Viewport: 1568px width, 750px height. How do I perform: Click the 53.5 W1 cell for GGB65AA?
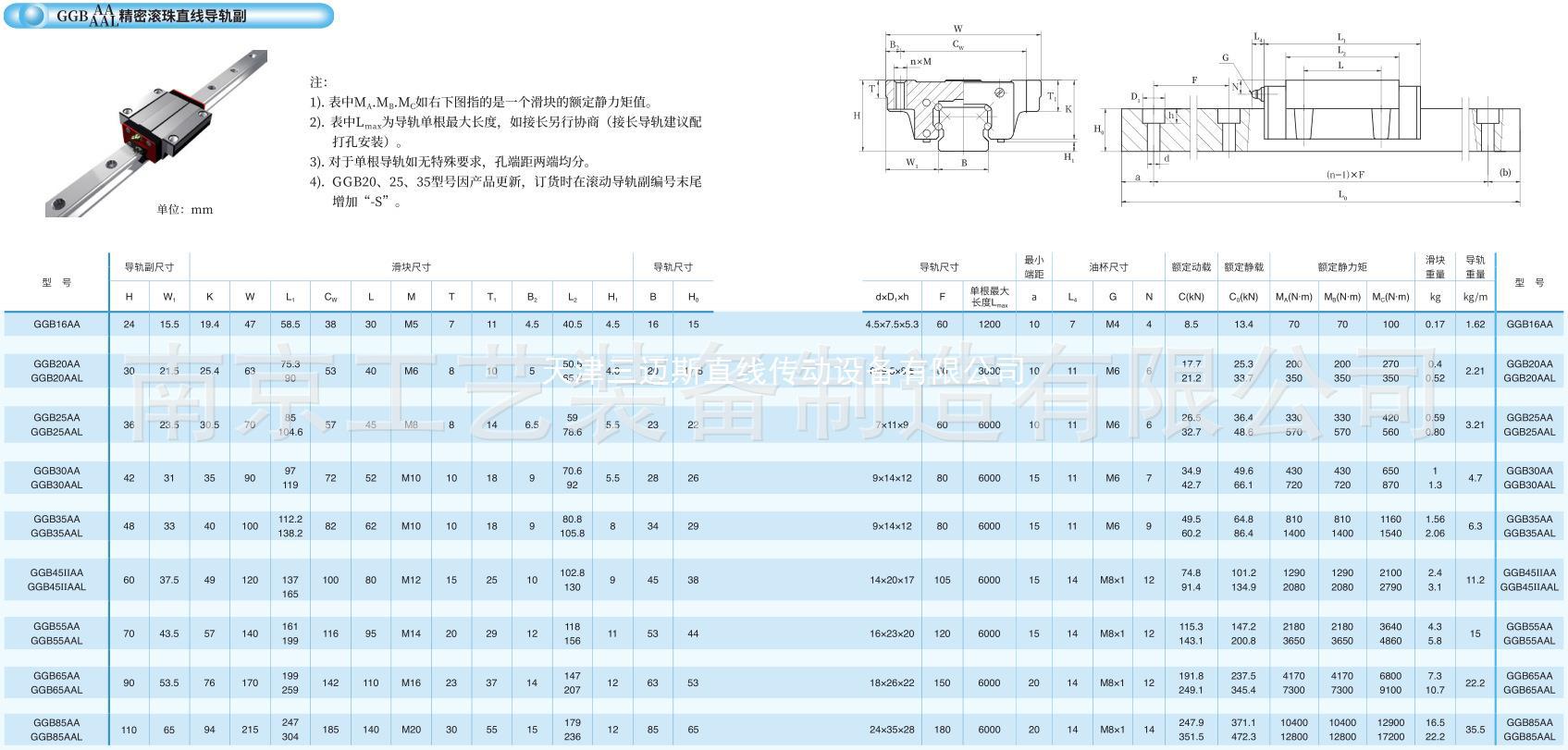pyautogui.click(x=169, y=682)
